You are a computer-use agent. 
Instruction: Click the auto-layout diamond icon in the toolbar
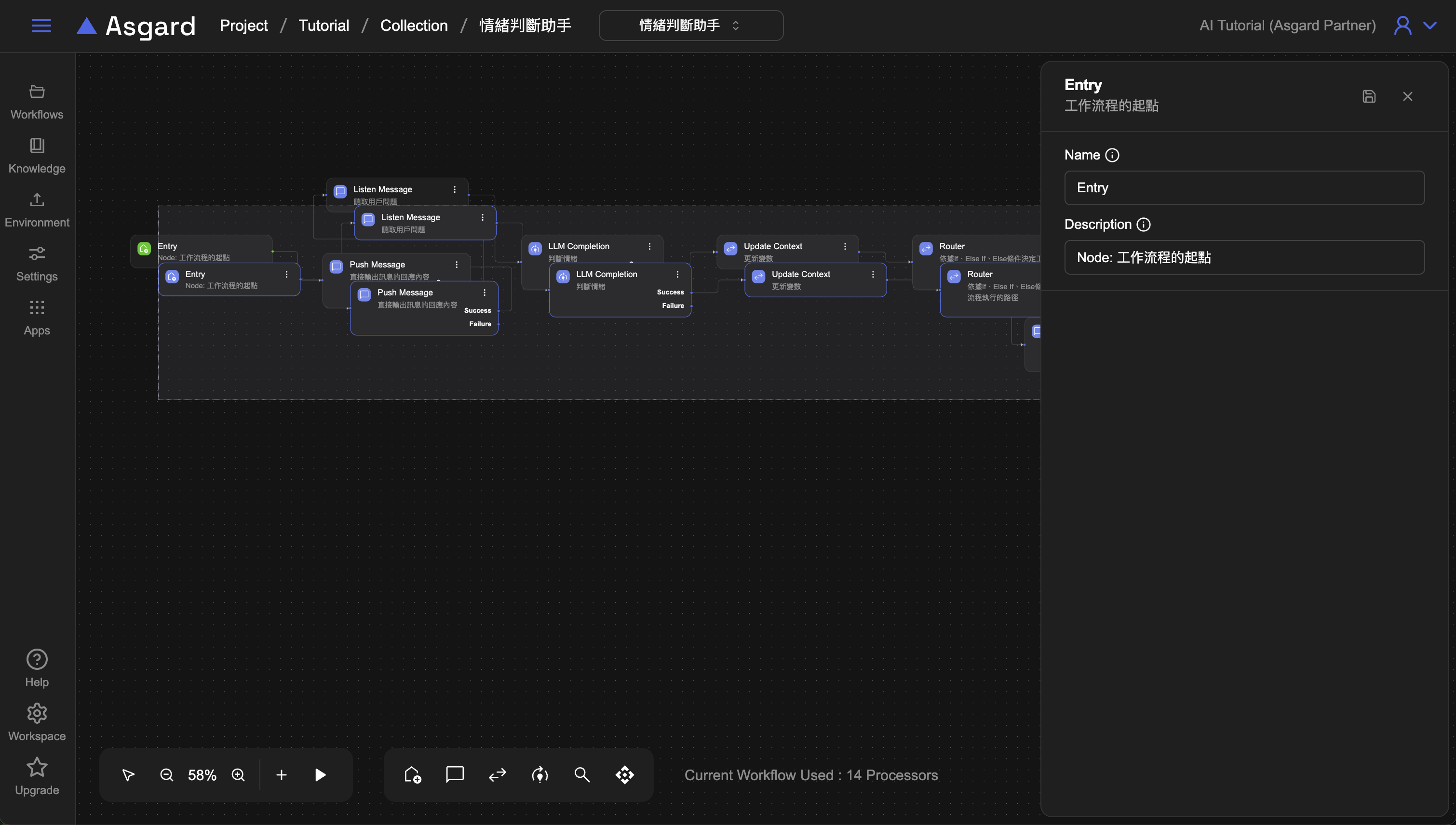(624, 774)
